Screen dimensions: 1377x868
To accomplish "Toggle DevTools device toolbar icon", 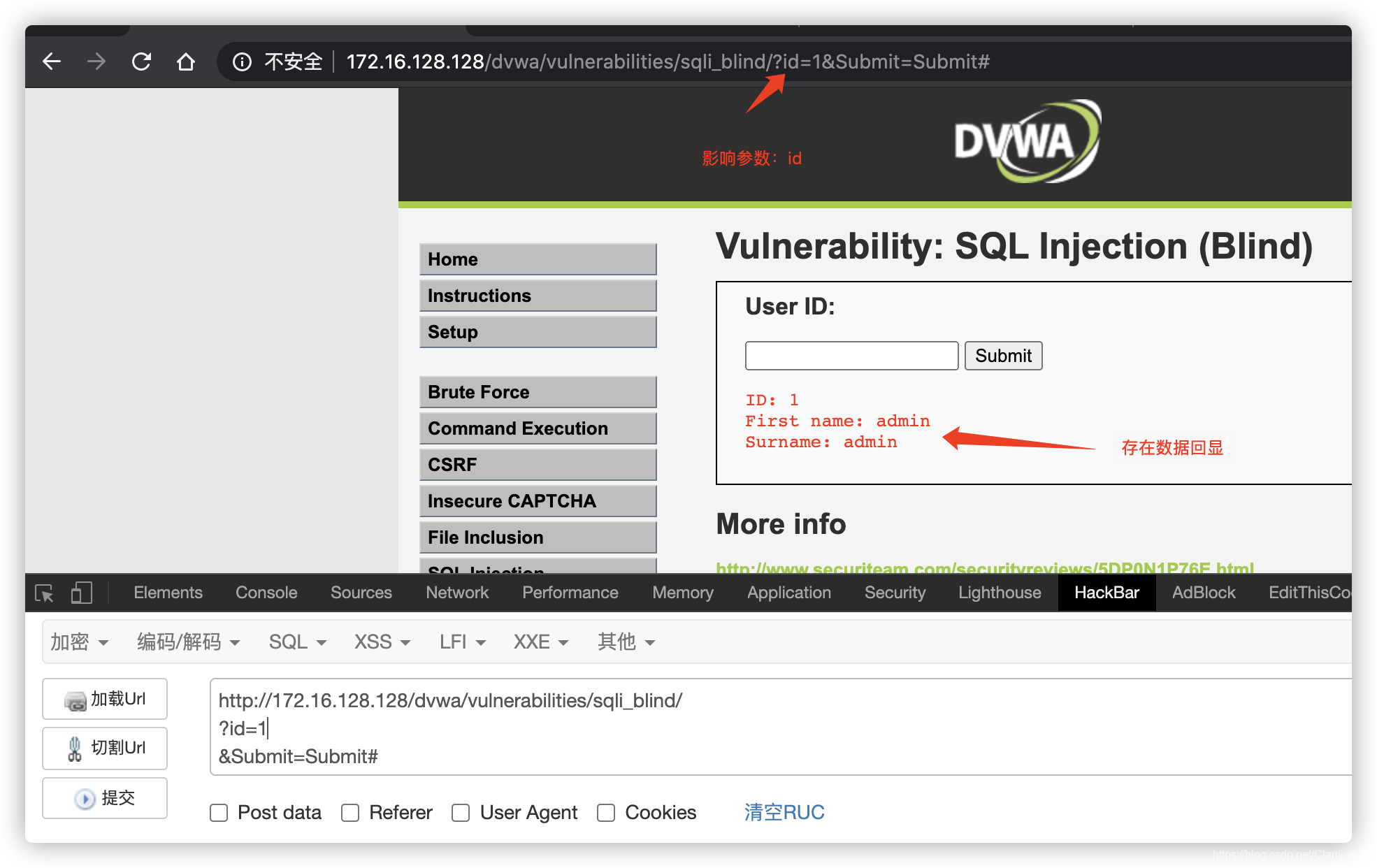I will pos(81,593).
